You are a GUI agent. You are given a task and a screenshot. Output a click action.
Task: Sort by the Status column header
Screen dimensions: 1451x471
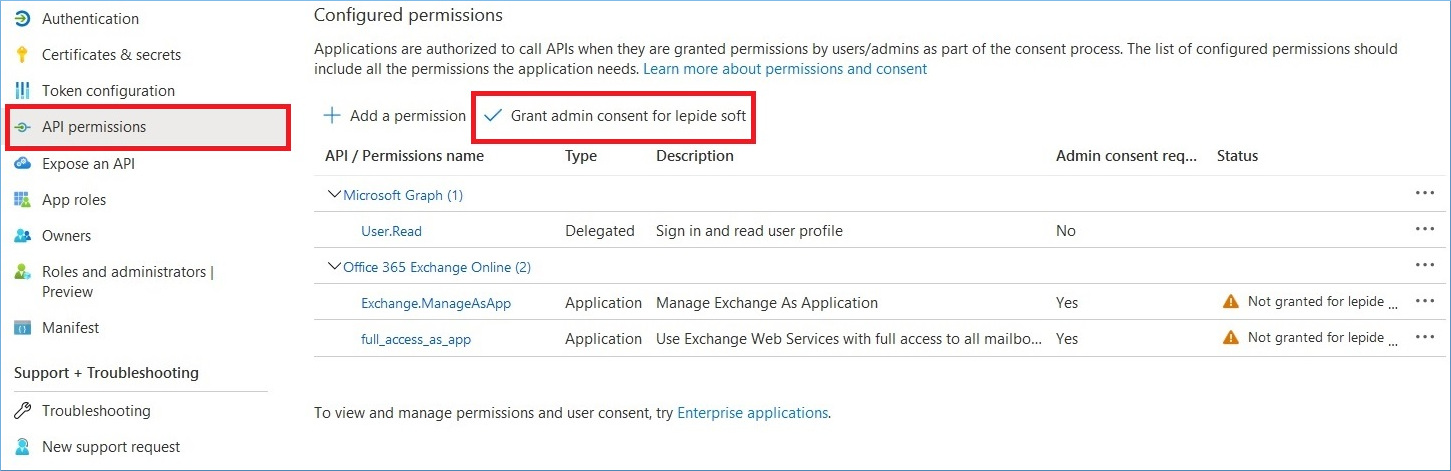(1237, 156)
